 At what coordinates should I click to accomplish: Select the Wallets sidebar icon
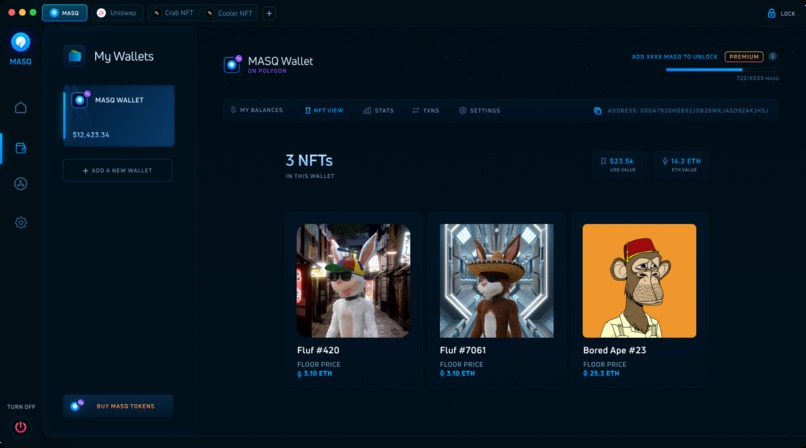tap(21, 148)
